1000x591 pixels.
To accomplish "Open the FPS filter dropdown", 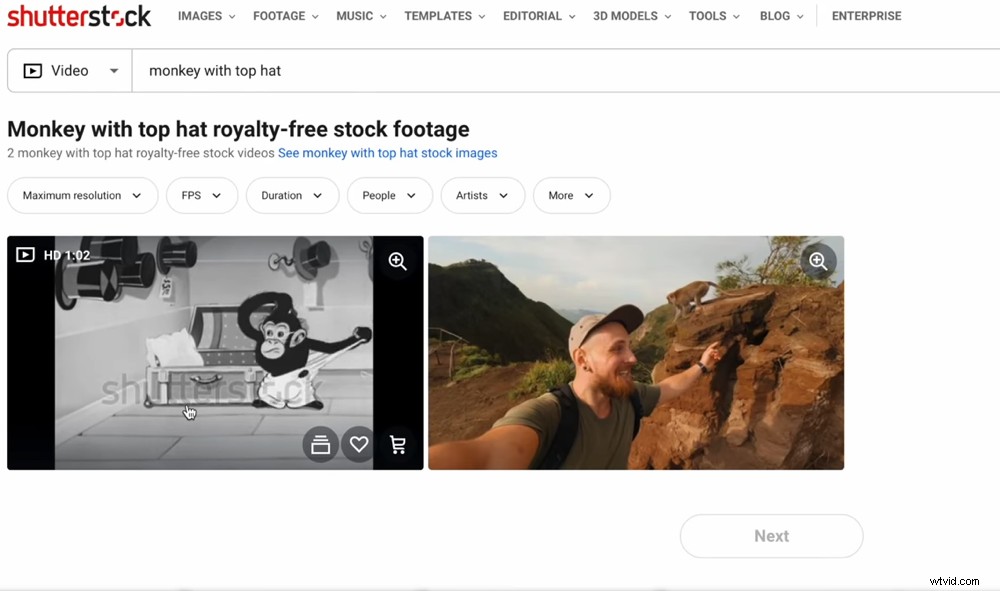I will pyautogui.click(x=201, y=195).
